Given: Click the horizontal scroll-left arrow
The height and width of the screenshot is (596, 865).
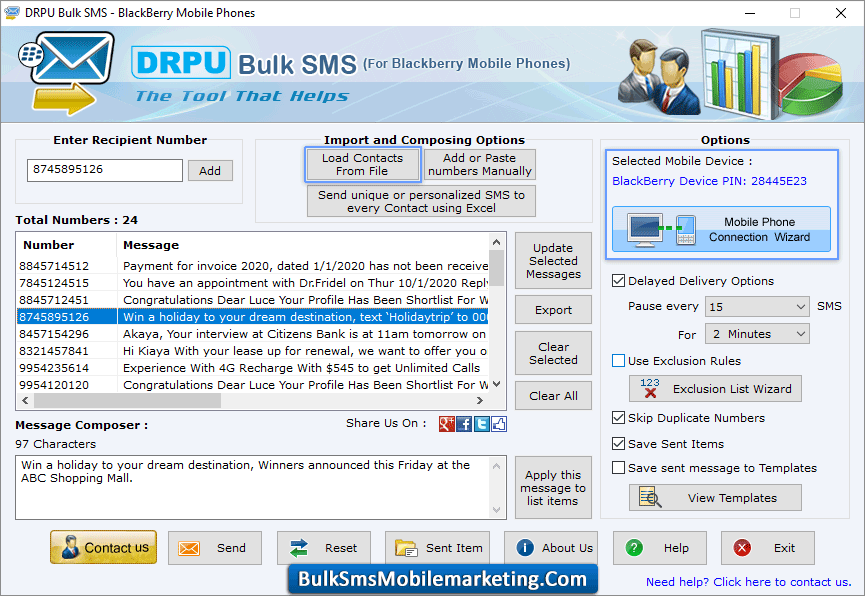Looking at the screenshot, I should pos(25,401).
